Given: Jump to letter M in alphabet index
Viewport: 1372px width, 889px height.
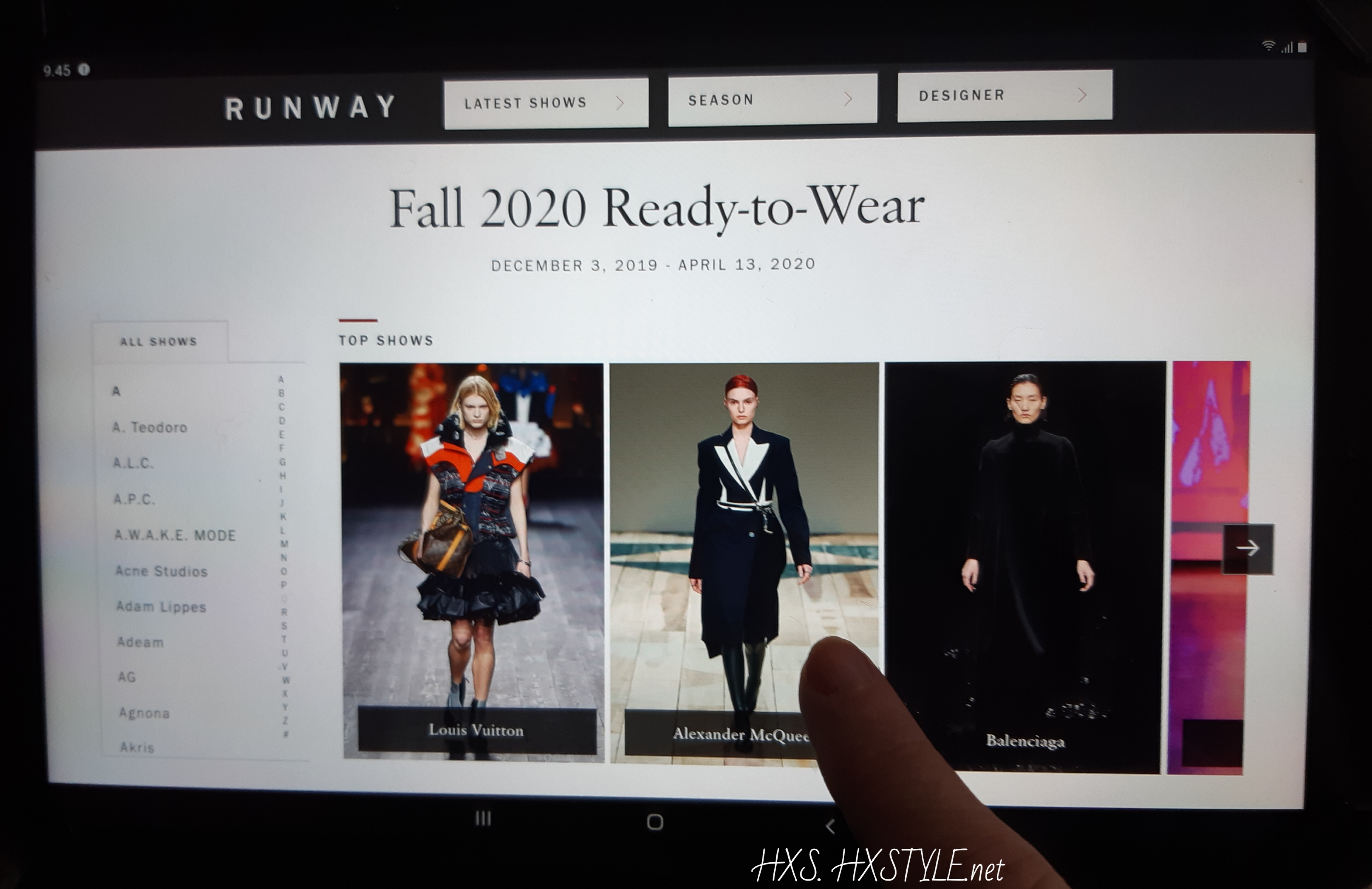Looking at the screenshot, I should click(x=284, y=544).
